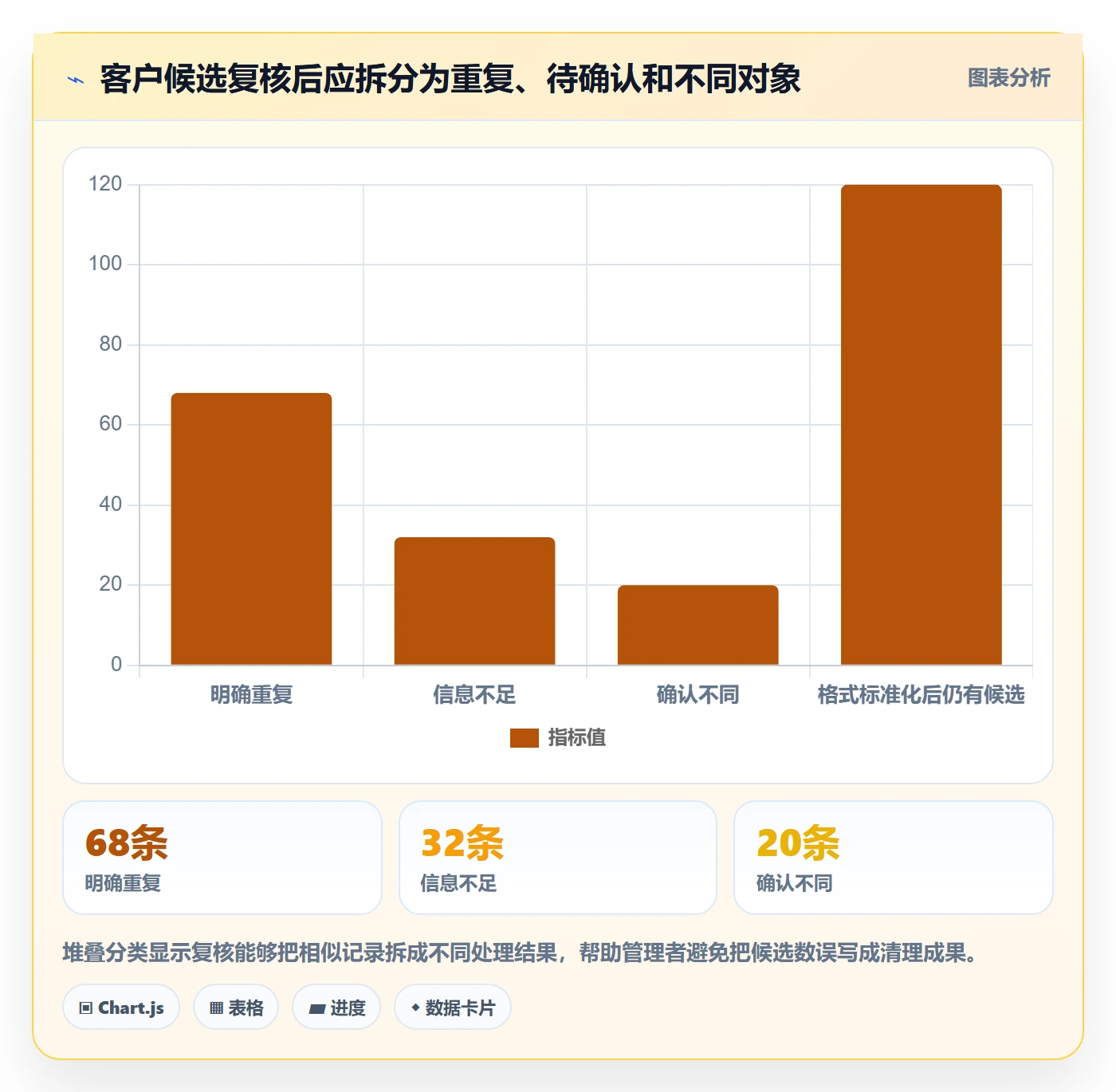Click the 信息不足 x-axis label
Viewport: 1116px width, 1092px height.
pyautogui.click(x=474, y=695)
